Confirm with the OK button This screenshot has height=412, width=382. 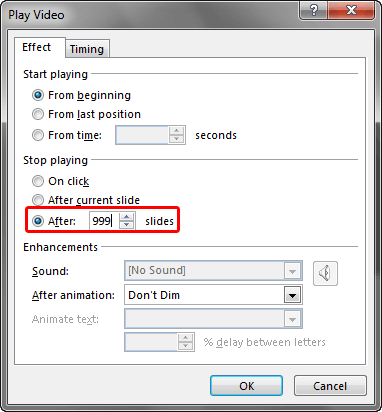pyautogui.click(x=246, y=386)
